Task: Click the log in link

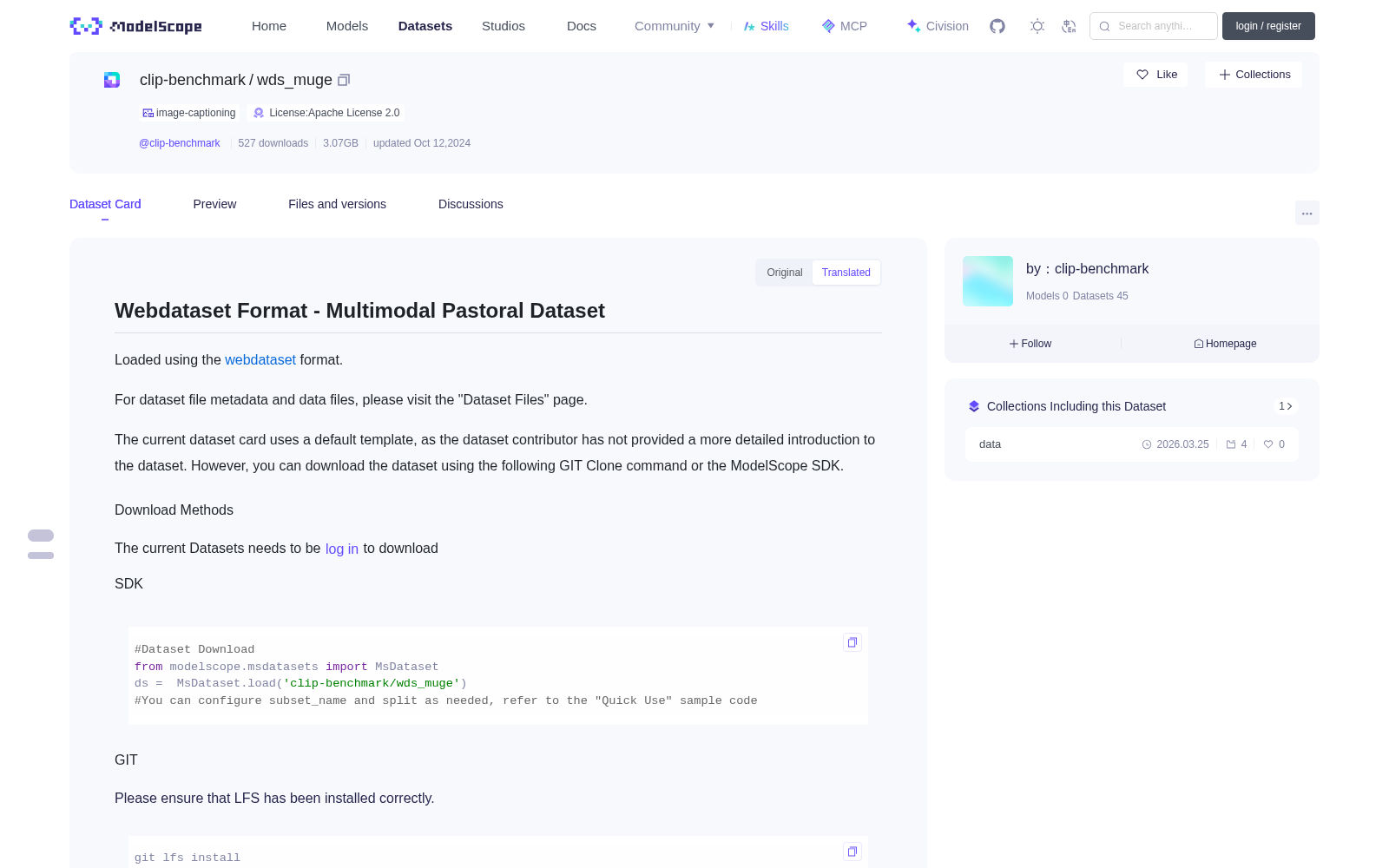Action: (342, 549)
